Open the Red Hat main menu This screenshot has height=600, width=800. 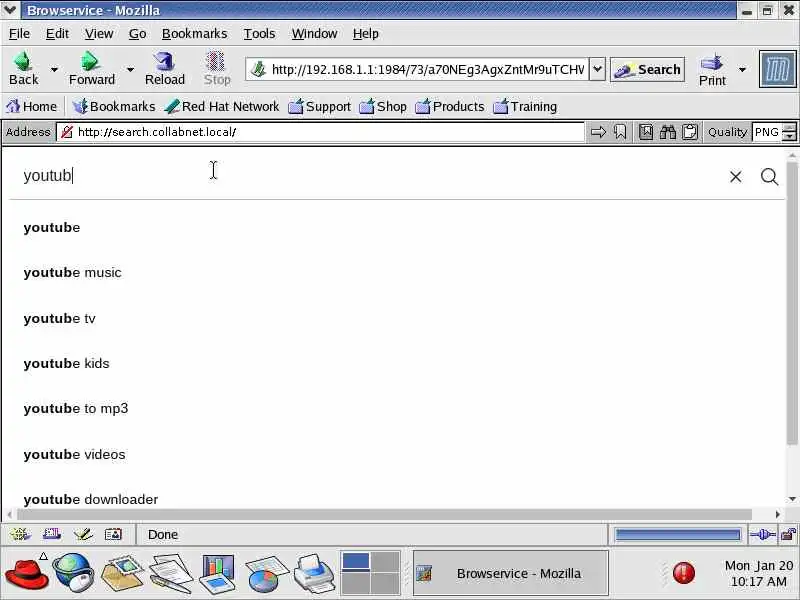click(x=27, y=574)
